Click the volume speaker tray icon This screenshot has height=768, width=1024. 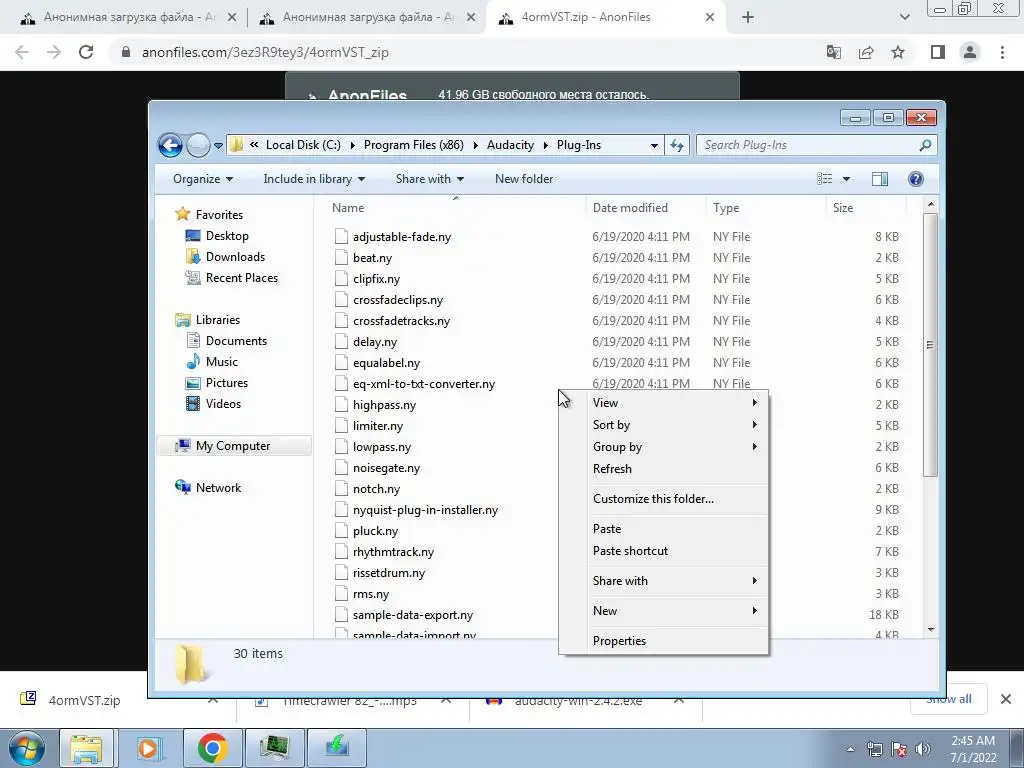[x=923, y=749]
